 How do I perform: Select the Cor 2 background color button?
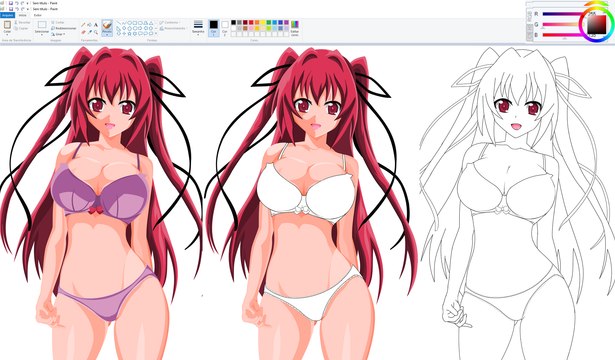point(225,28)
